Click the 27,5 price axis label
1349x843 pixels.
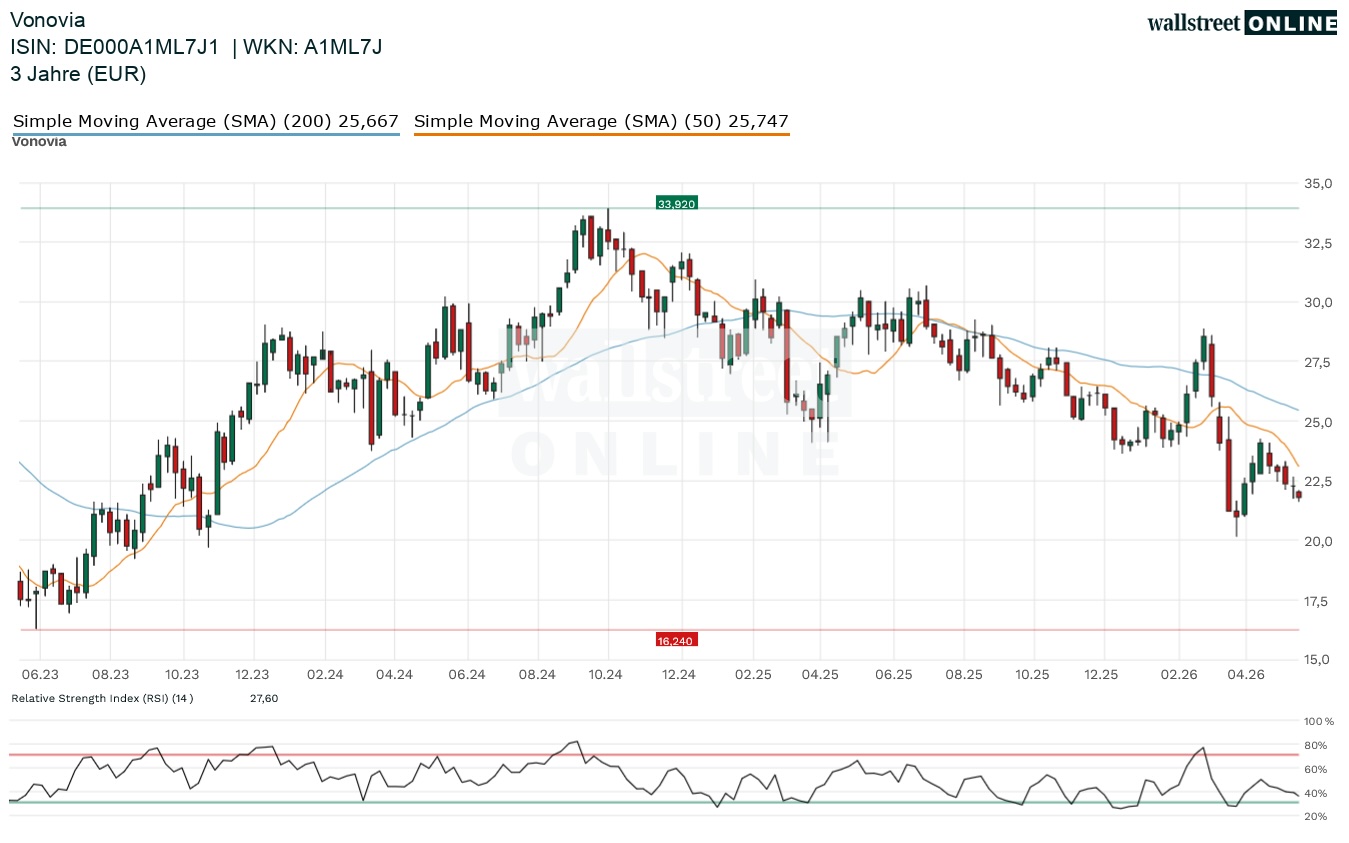[1316, 362]
